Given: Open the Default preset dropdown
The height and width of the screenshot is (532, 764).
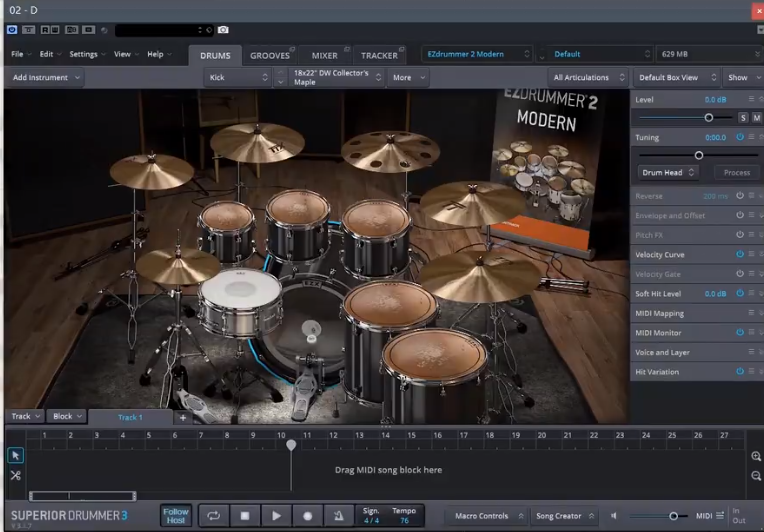Looking at the screenshot, I should tap(601, 54).
